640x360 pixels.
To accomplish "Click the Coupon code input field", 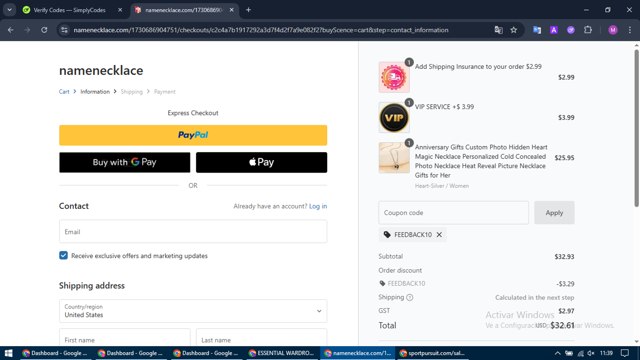I will pyautogui.click(x=453, y=213).
